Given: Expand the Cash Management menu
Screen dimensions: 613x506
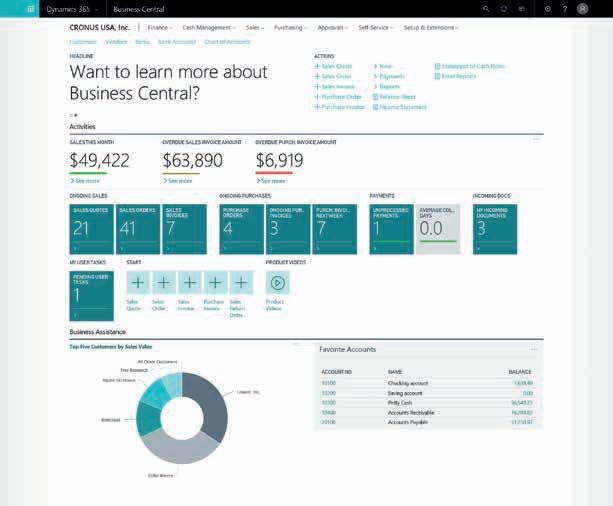Looking at the screenshot, I should 209,27.
